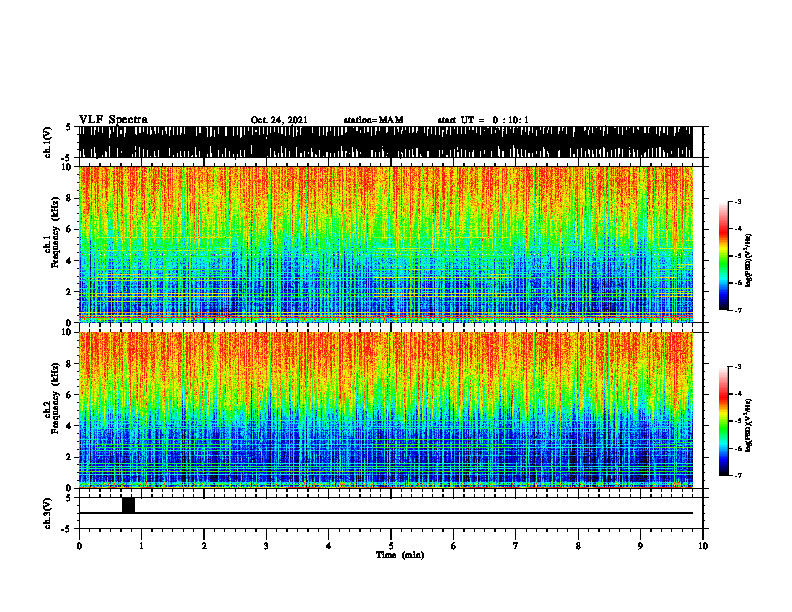Screen dimensions: 792x612
Task: Click the ch.1 frequency tick "4" kHz
Action: 69,261
